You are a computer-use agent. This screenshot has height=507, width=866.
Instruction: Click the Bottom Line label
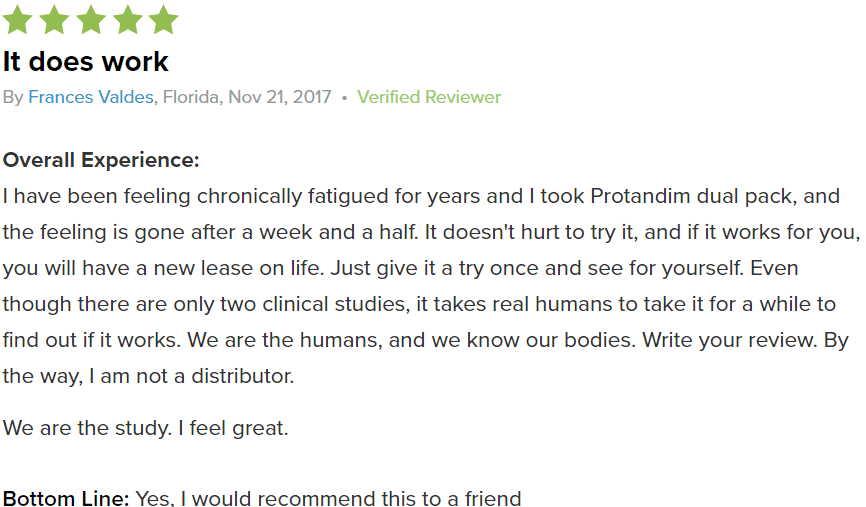tap(66, 498)
